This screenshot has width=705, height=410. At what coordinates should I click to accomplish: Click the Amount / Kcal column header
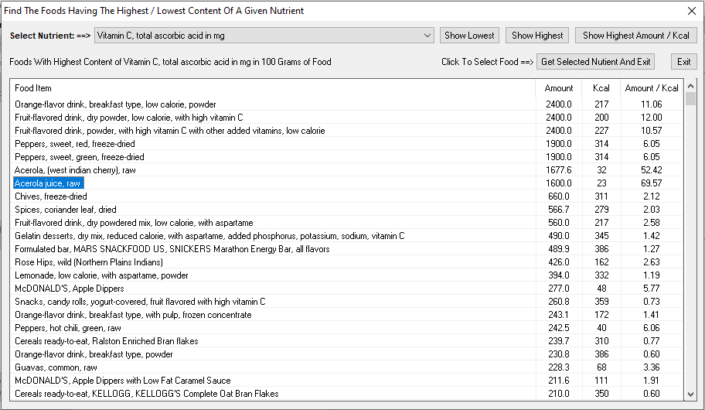(651, 88)
